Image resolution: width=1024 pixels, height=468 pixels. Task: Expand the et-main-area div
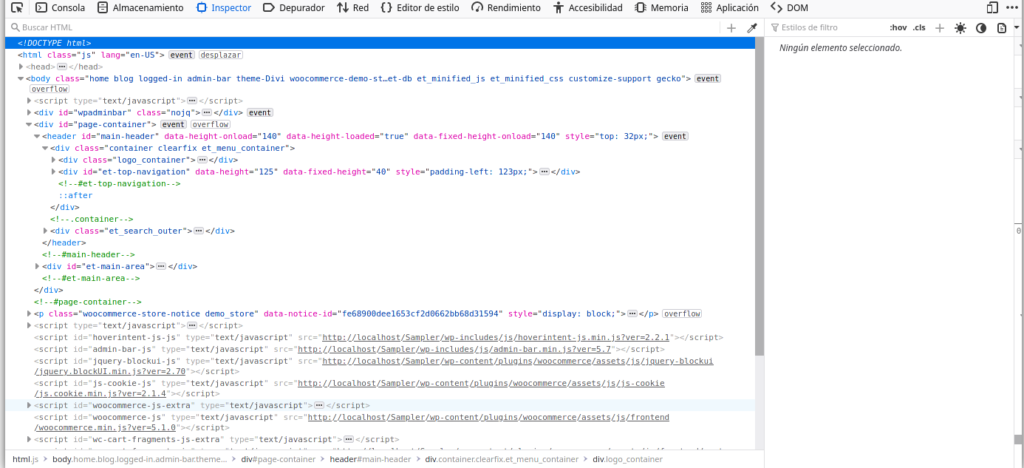click(x=37, y=266)
